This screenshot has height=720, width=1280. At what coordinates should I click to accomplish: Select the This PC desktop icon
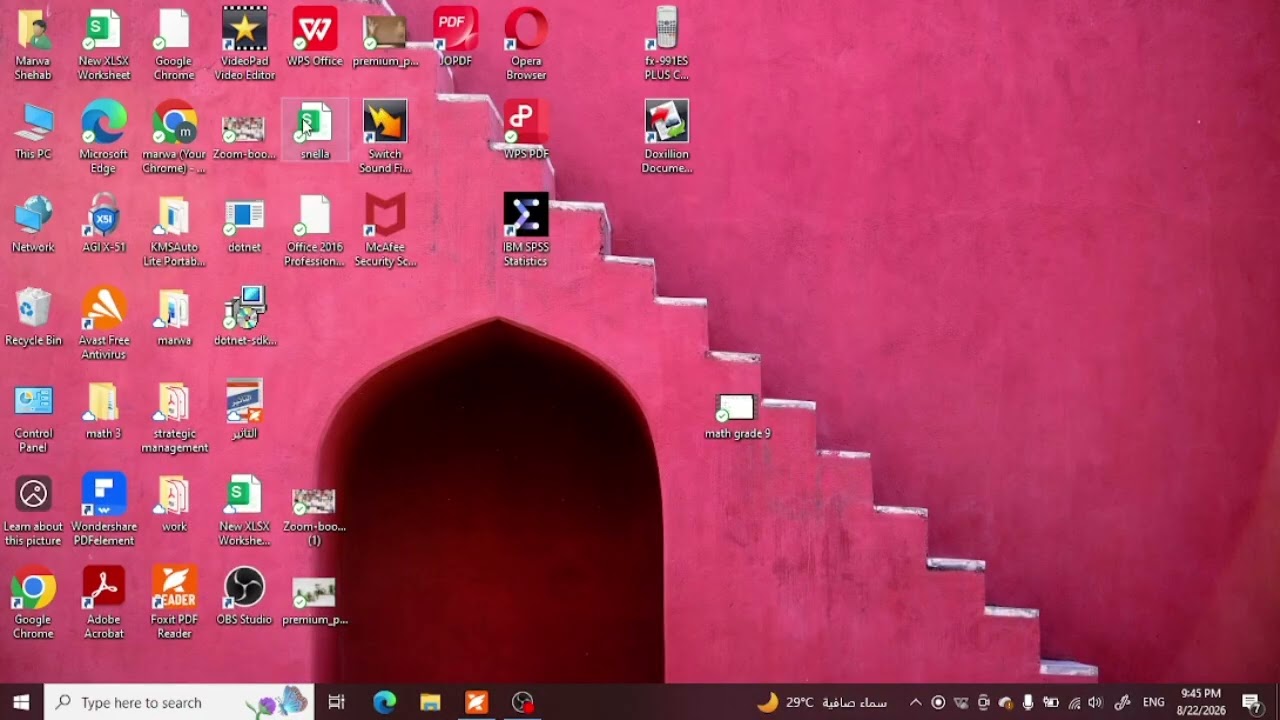click(33, 131)
